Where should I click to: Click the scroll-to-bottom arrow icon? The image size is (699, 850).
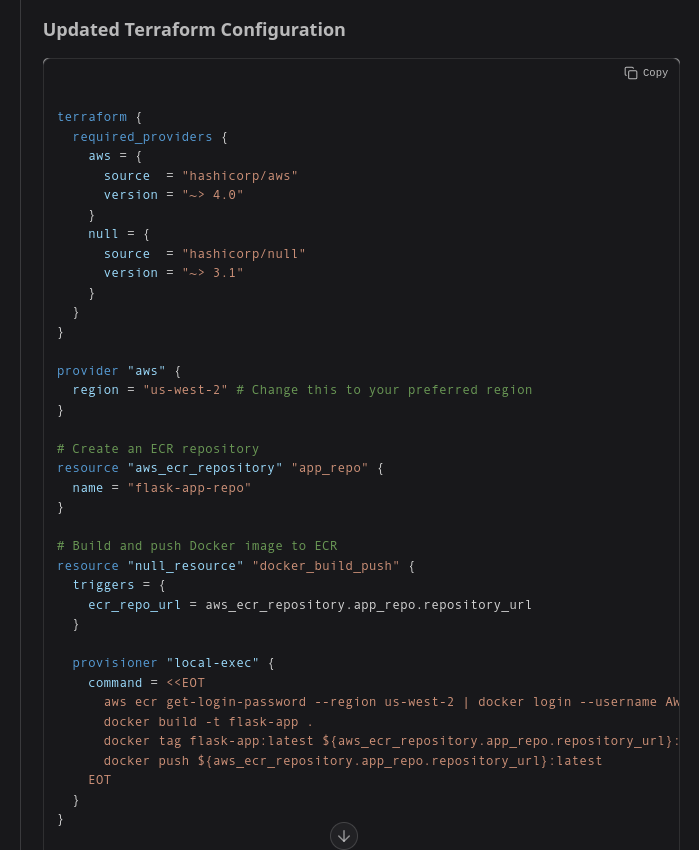tap(344, 836)
